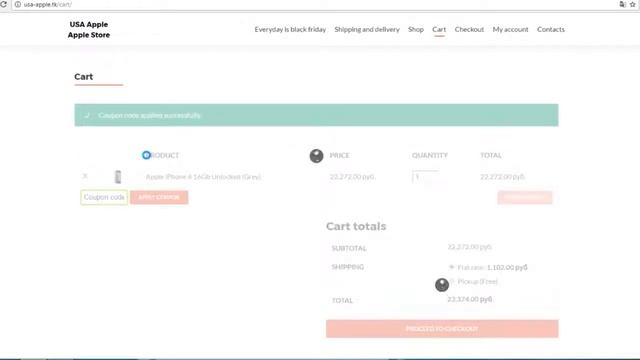Click the cart total 23,374.00 value
Image resolution: width=640 pixels, height=360 pixels.
470,299
